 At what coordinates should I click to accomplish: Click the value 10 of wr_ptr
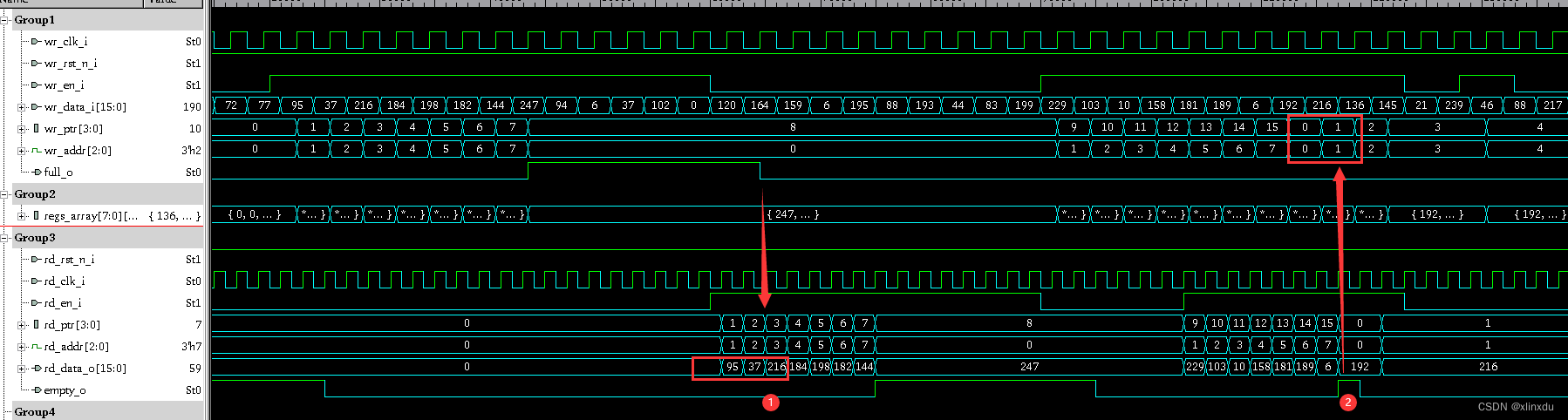point(195,128)
